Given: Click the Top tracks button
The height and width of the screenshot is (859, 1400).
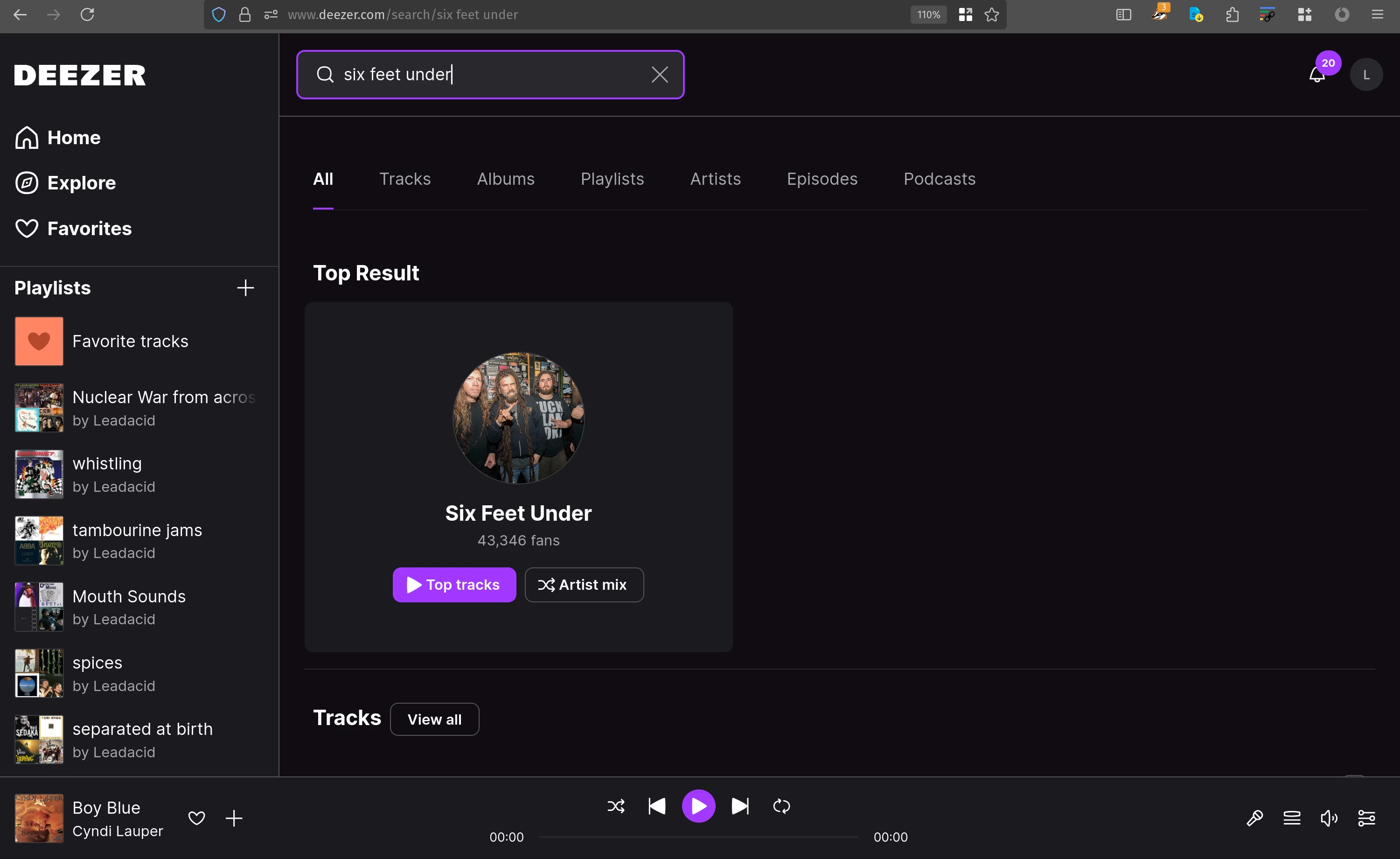Looking at the screenshot, I should click(454, 585).
